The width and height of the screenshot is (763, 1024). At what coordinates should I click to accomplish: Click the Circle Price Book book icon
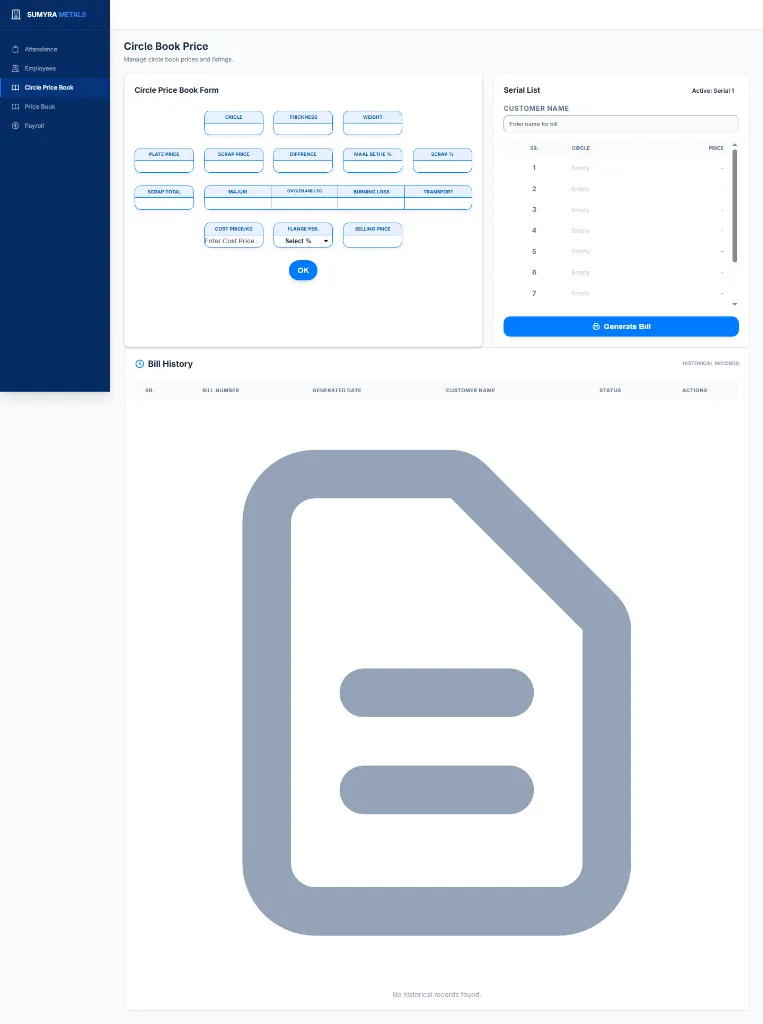coord(16,88)
